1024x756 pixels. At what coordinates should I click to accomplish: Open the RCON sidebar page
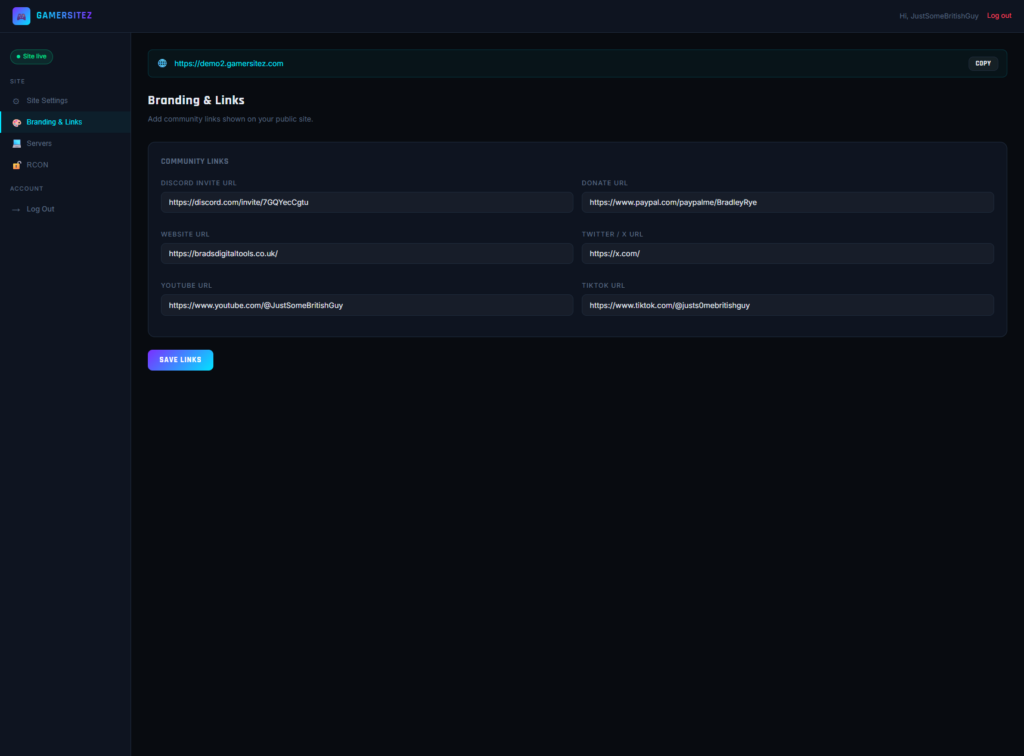click(x=37, y=165)
